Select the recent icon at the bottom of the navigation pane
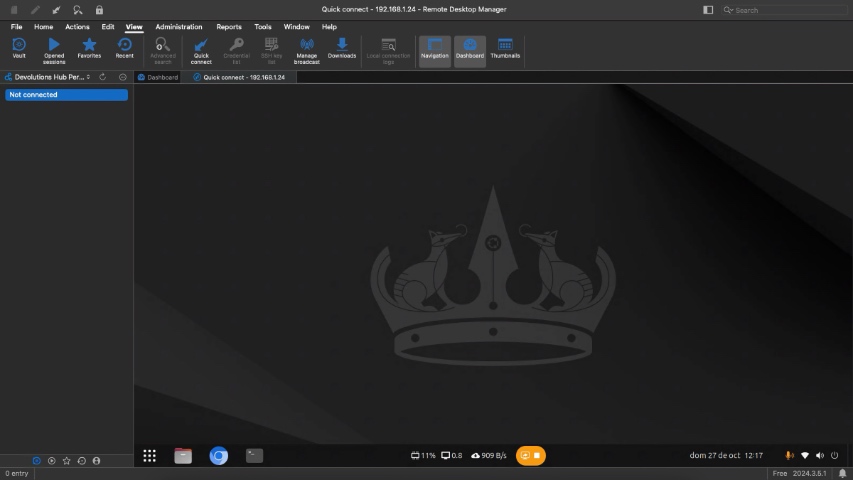The height and width of the screenshot is (480, 853). point(82,461)
